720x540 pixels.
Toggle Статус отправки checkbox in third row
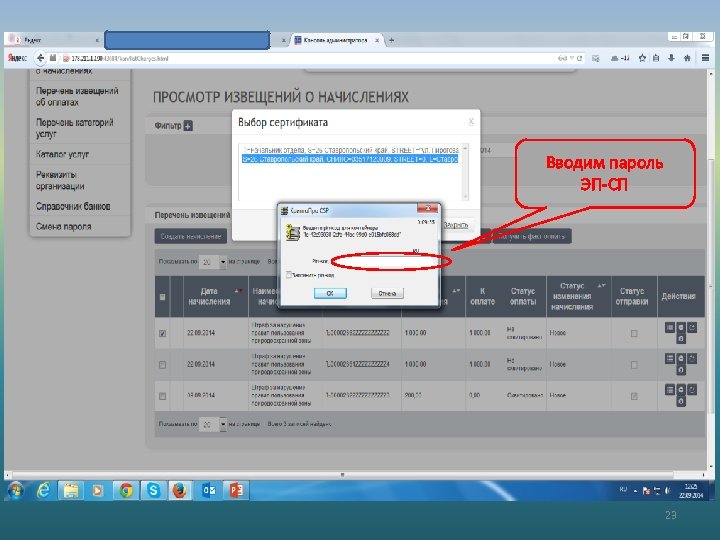tap(634, 396)
